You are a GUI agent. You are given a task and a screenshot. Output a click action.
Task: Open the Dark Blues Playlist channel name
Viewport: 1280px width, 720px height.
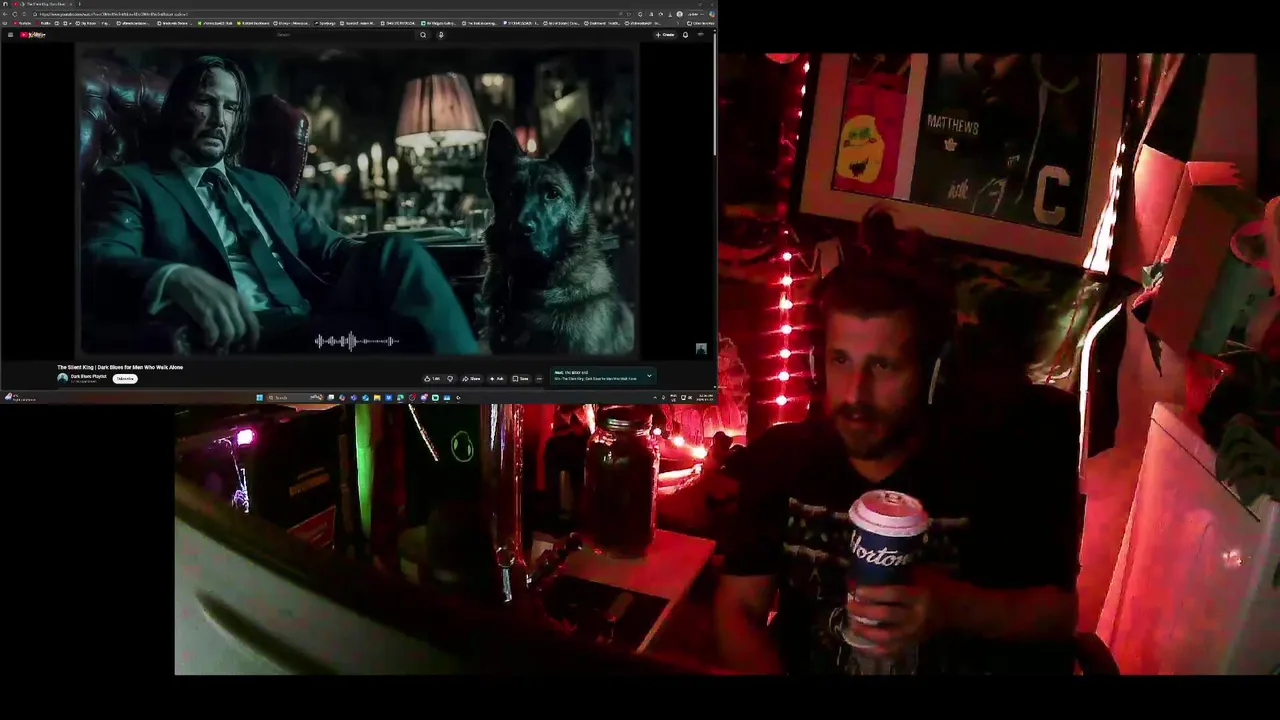(88, 376)
